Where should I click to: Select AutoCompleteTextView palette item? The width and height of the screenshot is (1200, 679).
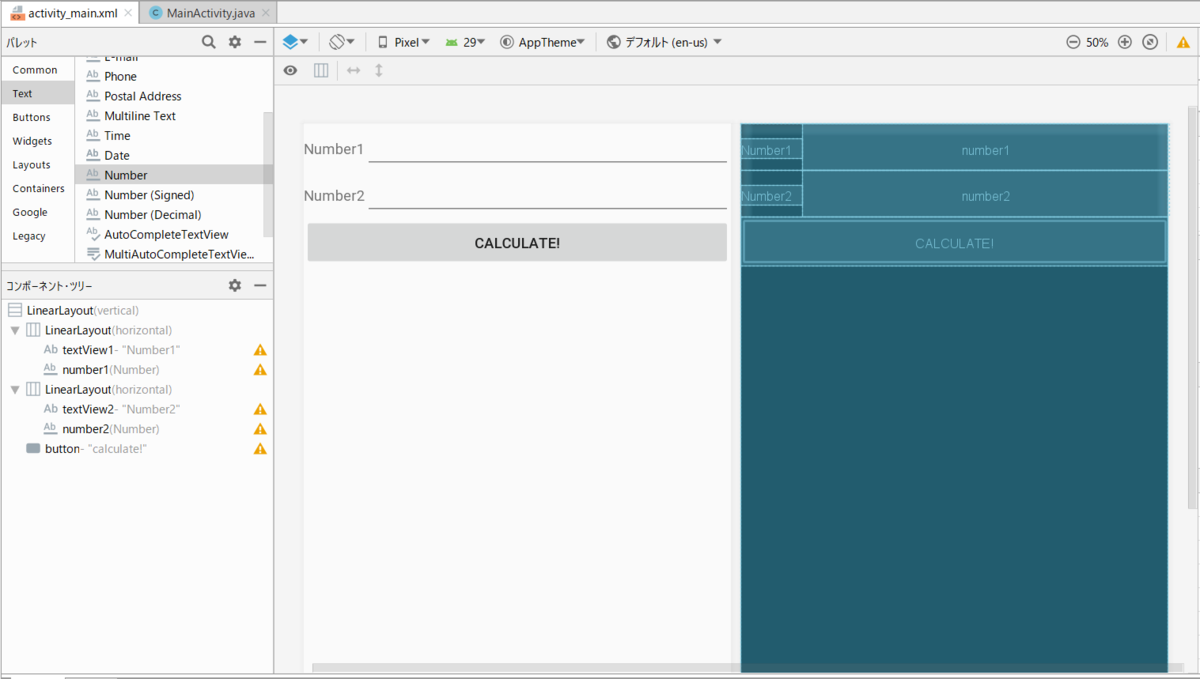169,234
